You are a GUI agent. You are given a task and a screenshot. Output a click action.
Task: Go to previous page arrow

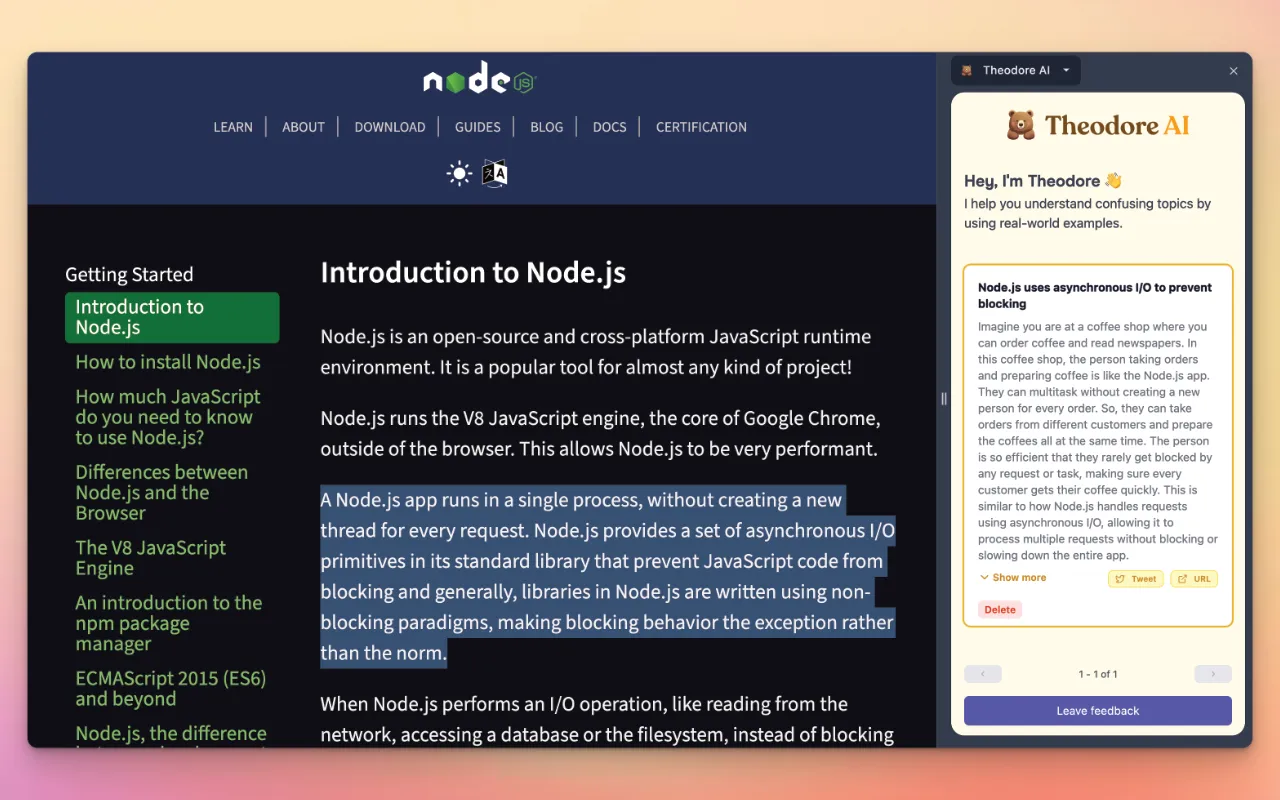[983, 674]
